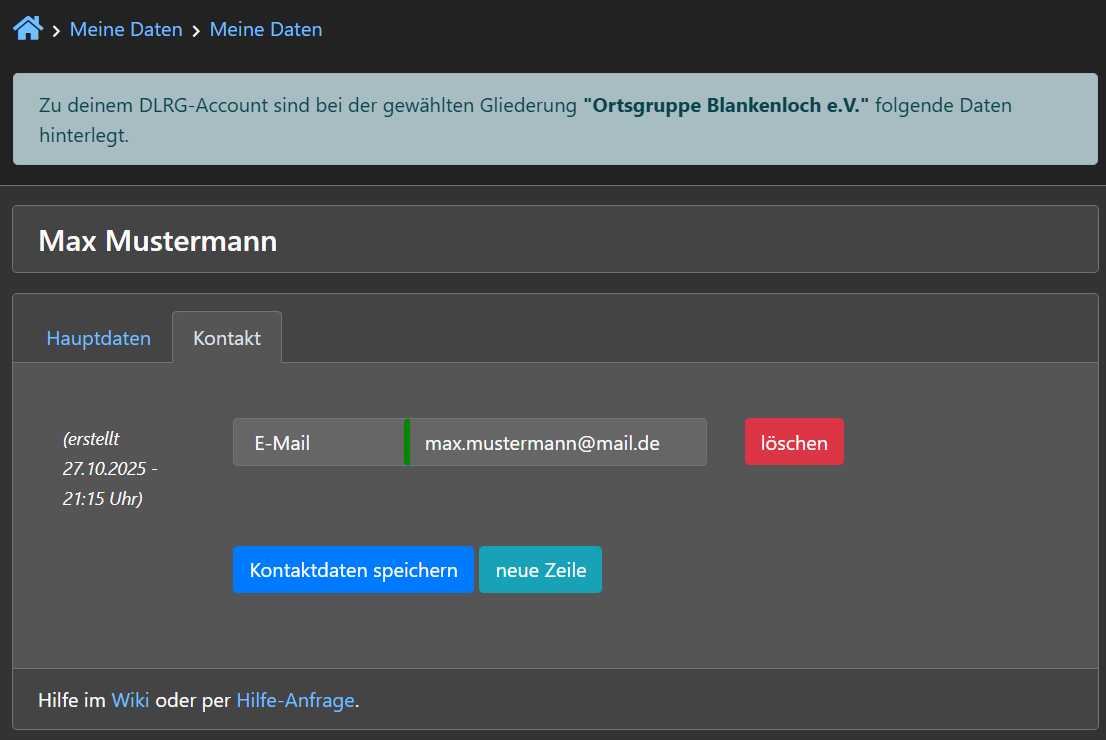Click the max.mustermann@mail.de input field
The image size is (1106, 740).
point(556,442)
